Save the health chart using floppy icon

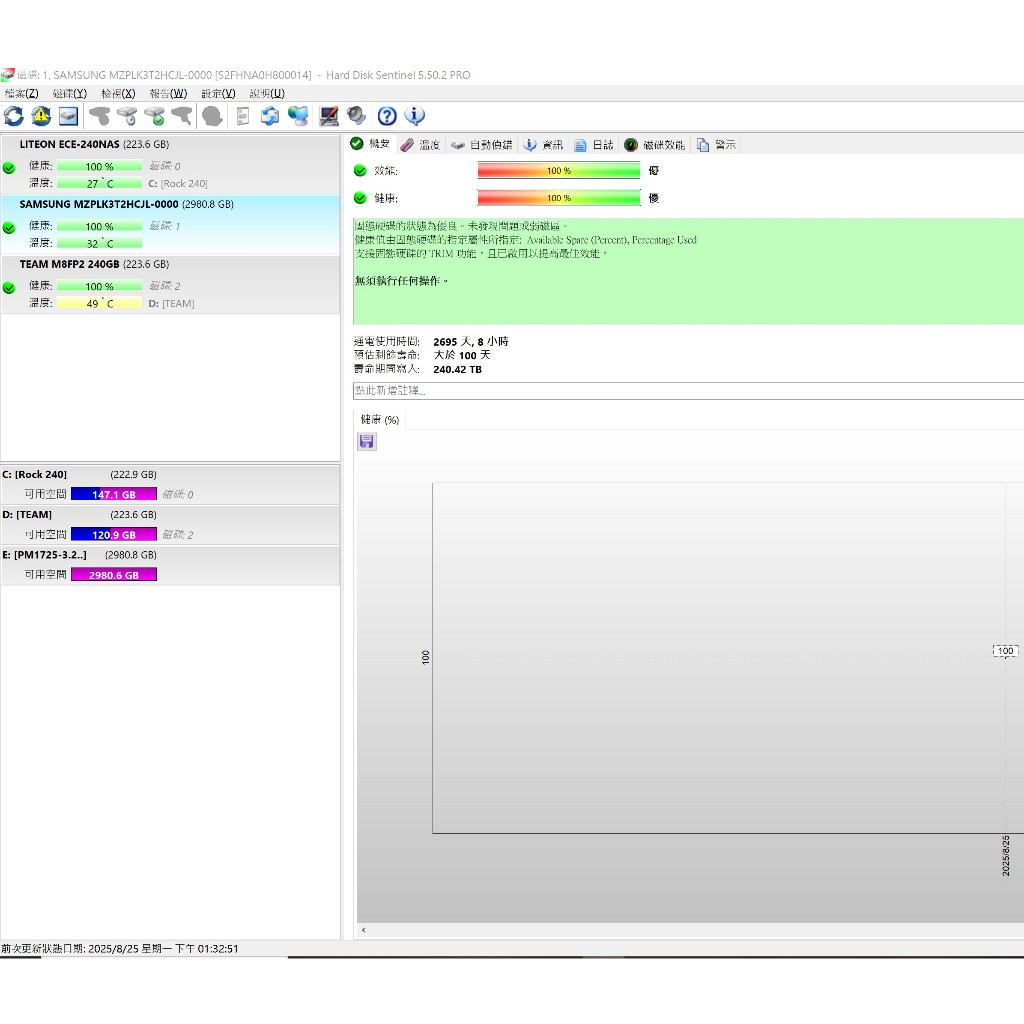coord(367,441)
